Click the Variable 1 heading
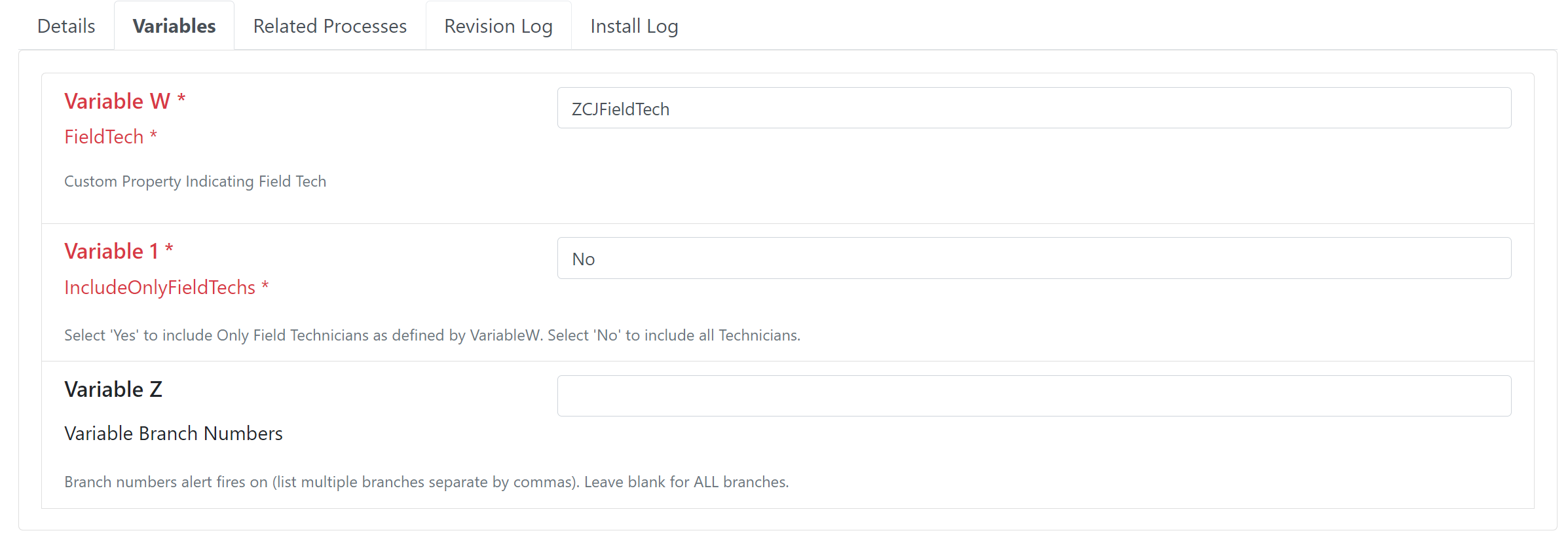Screen dimensions: 1568x537 tap(111, 251)
